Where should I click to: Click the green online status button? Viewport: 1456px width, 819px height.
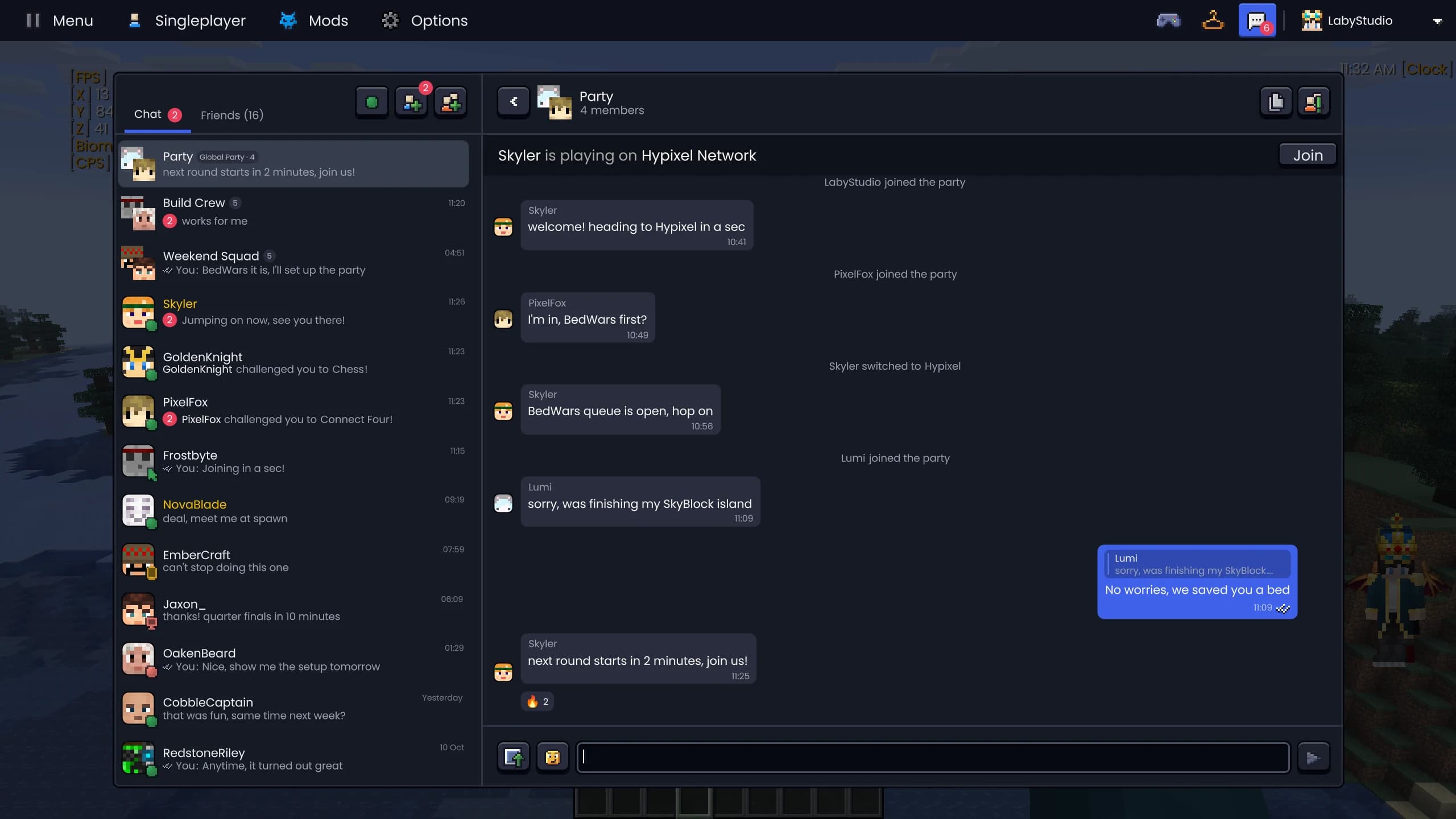tap(371, 102)
